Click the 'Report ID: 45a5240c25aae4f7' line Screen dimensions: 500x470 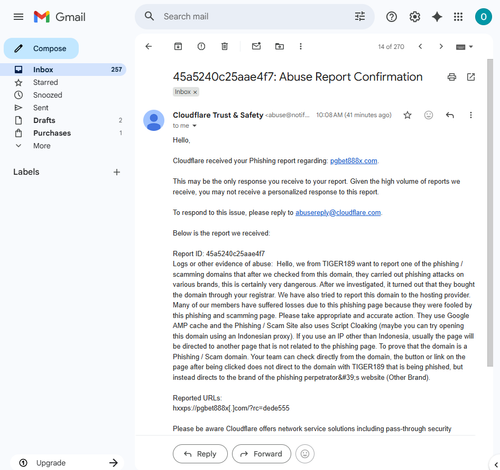219,254
